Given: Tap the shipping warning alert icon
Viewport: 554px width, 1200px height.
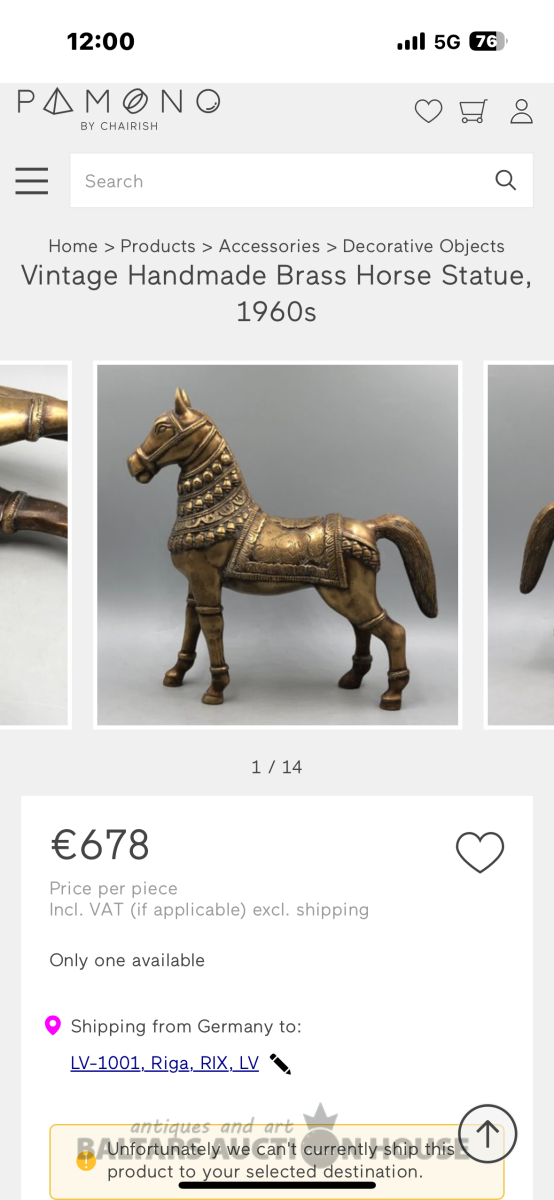Looking at the screenshot, I should click(87, 1161).
